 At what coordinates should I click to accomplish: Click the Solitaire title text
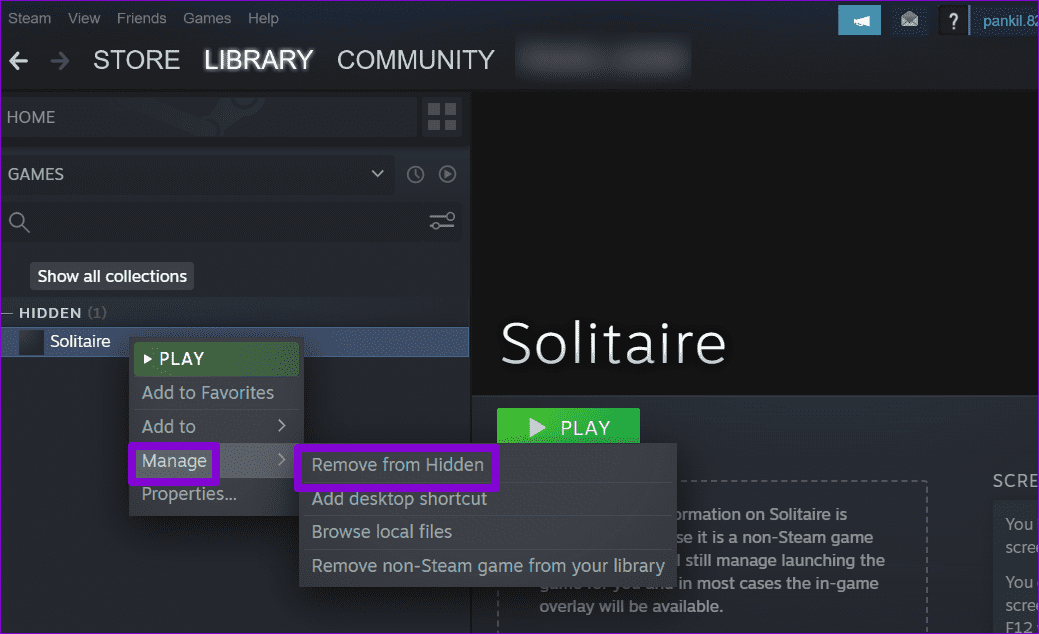(613, 343)
